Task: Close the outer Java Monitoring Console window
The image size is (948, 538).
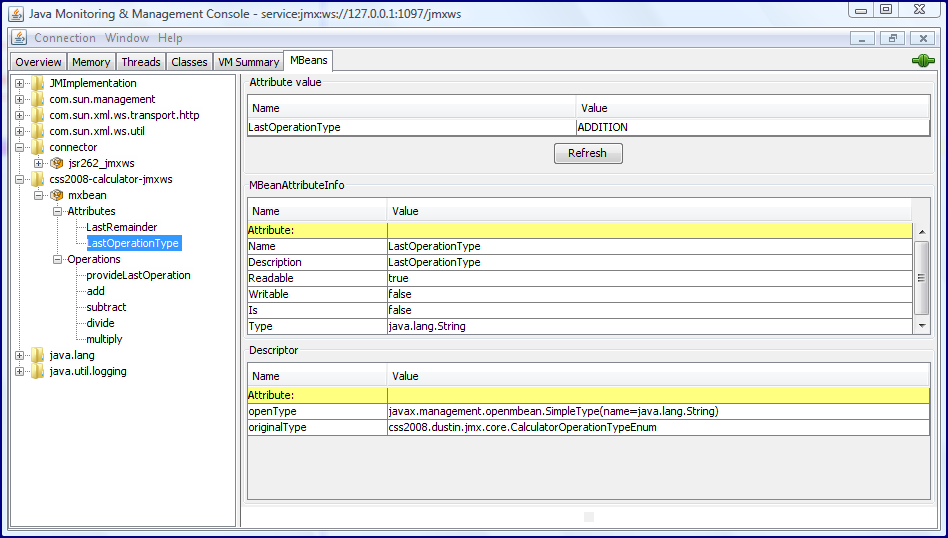Action: coord(919,9)
